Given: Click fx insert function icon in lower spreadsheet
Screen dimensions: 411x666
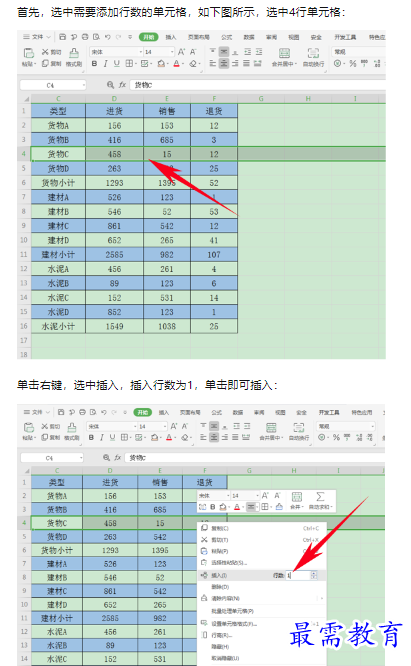Looking at the screenshot, I should (x=118, y=457).
